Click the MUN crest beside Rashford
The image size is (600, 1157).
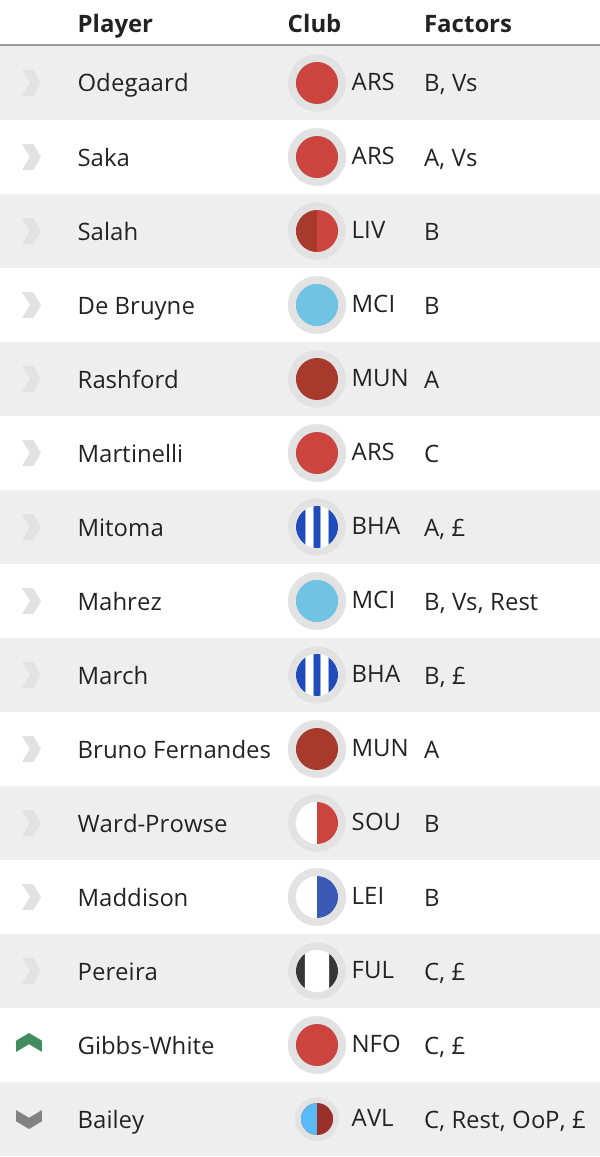pyautogui.click(x=316, y=378)
